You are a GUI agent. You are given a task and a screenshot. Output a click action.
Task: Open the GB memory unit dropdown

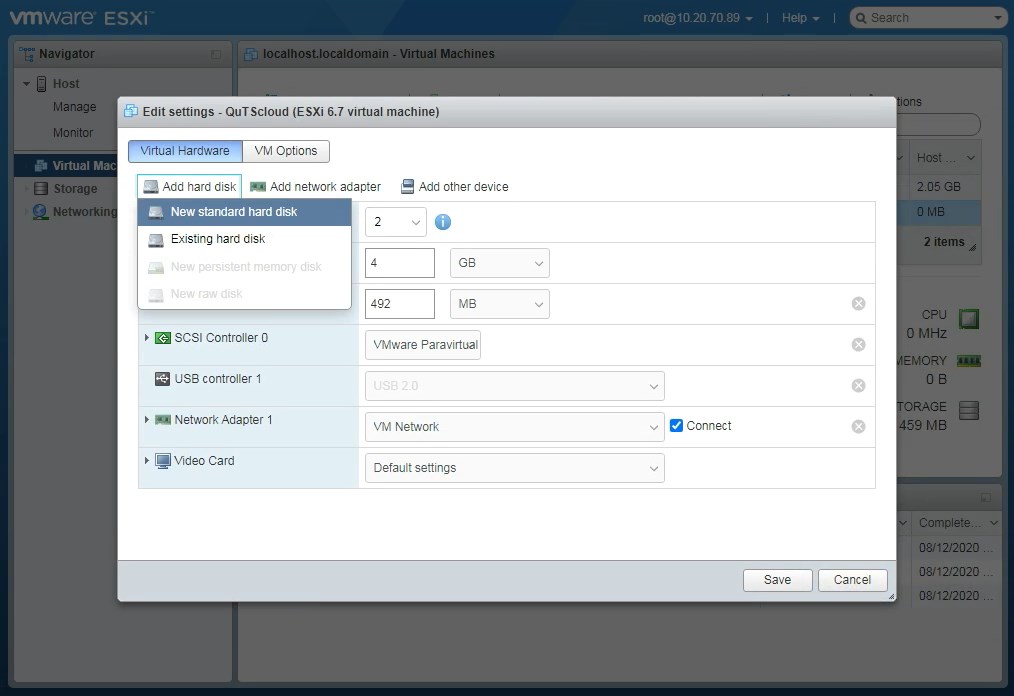point(500,263)
